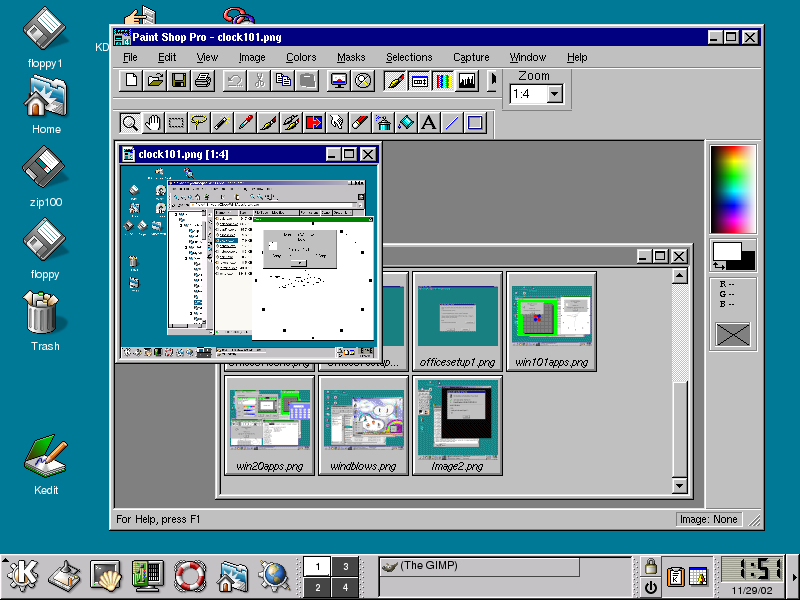This screenshot has width=800, height=600.
Task: Open the Window menu
Action: point(528,57)
